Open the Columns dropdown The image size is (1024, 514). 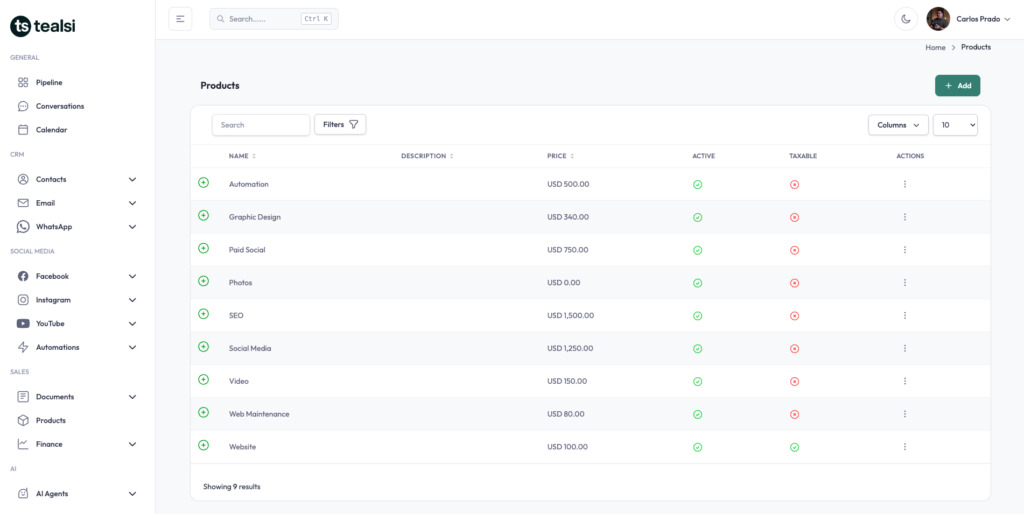(x=897, y=125)
